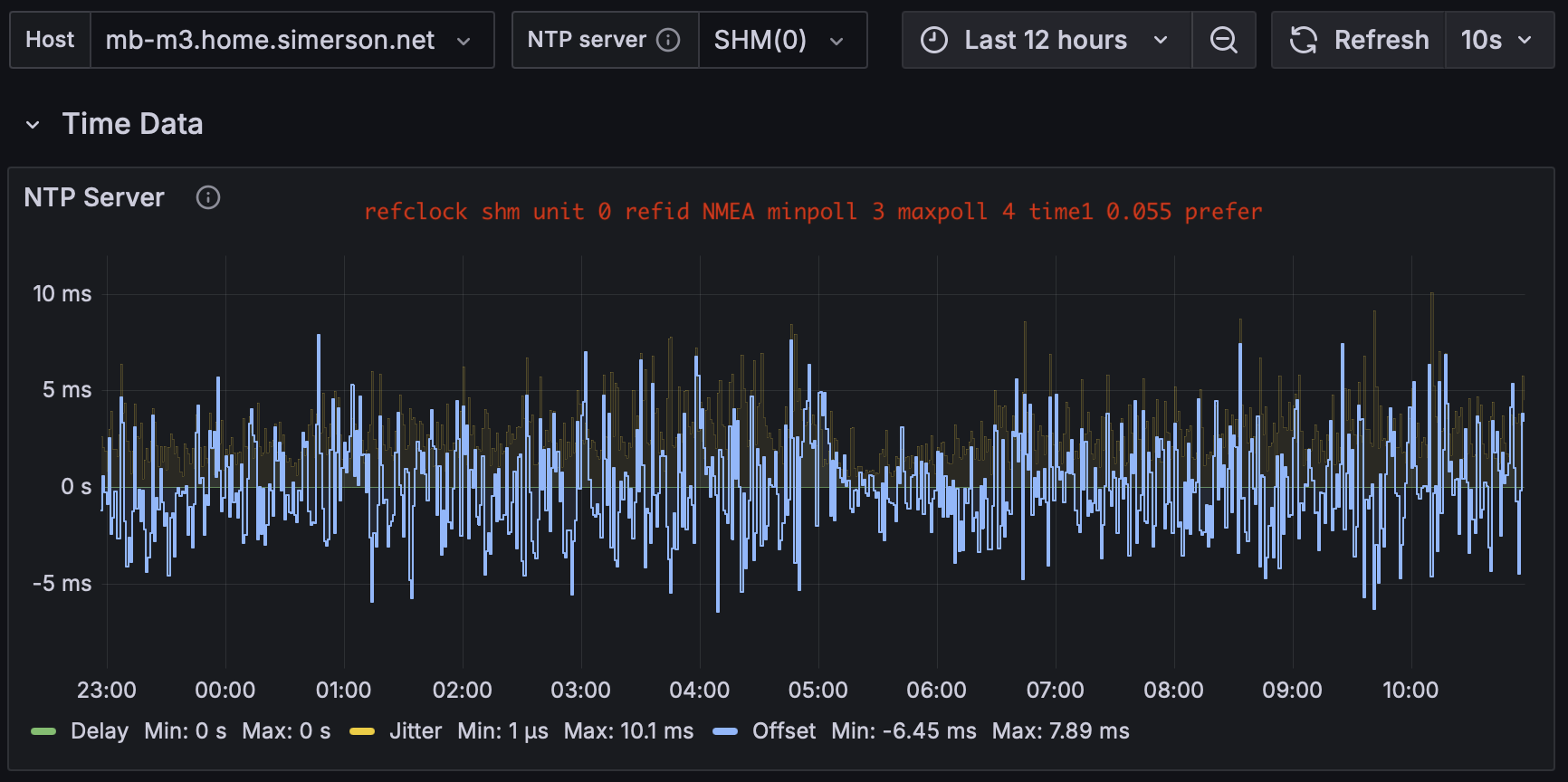
Task: Click the 03:00 x-axis label
Action: 581,690
